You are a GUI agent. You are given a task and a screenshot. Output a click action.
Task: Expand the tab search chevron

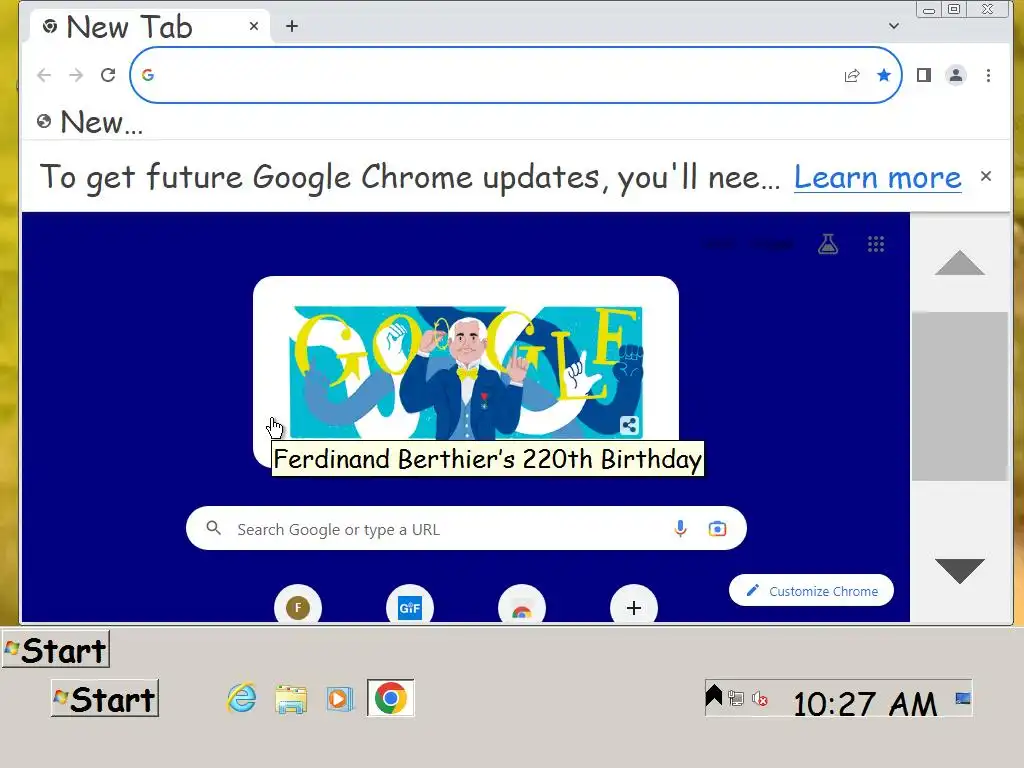tap(893, 26)
